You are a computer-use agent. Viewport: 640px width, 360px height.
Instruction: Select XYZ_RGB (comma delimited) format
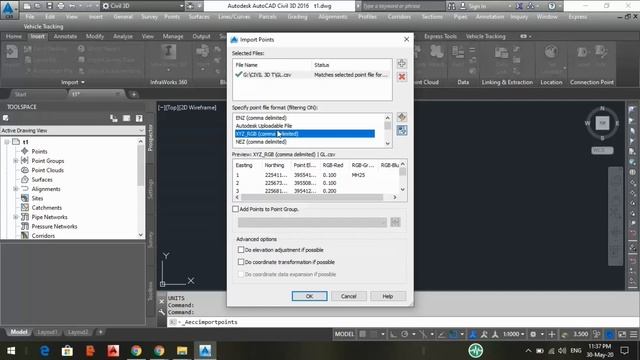click(304, 134)
